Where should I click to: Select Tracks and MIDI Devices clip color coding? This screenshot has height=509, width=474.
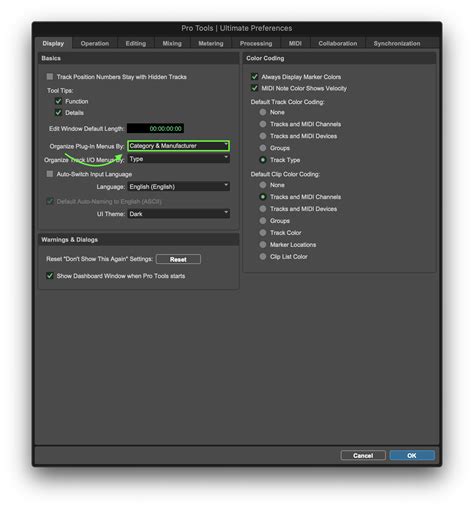263,209
